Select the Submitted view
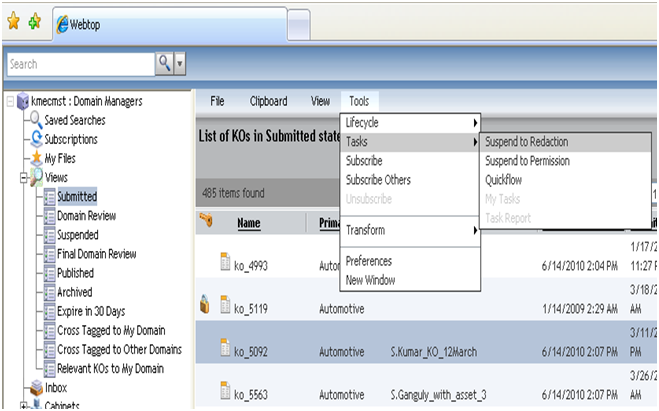659x411 pixels. pos(77,197)
